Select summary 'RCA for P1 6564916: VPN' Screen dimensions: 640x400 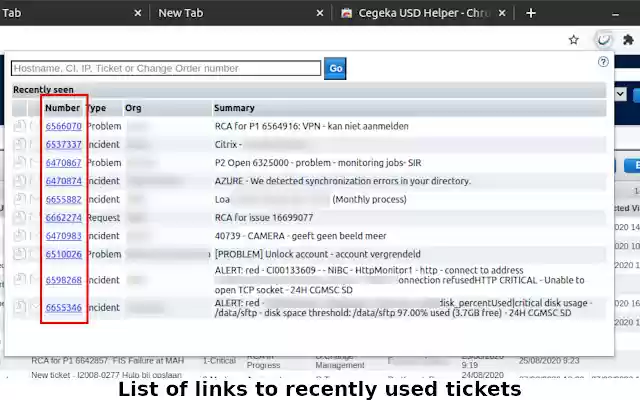coord(311,126)
